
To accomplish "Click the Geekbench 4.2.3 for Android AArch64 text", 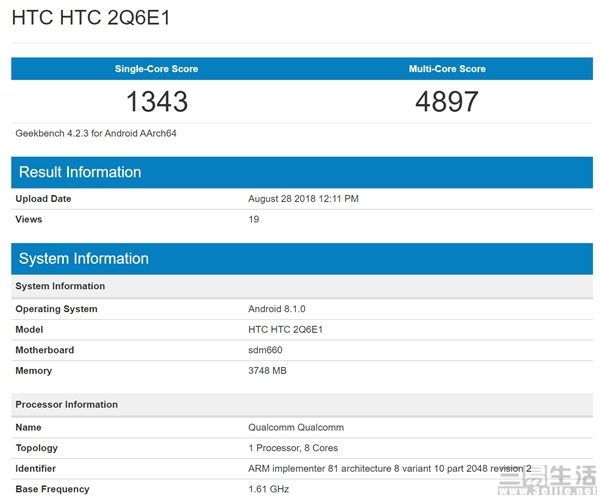I will click(96, 133).
